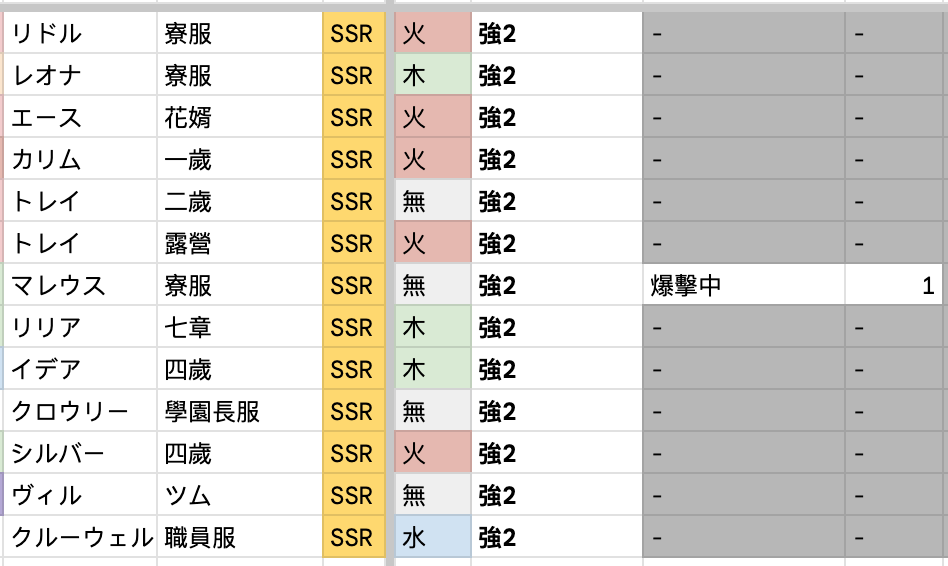The image size is (948, 566).
Task: Click the 無 element cell for トレイ 二歳
Action: (x=433, y=201)
